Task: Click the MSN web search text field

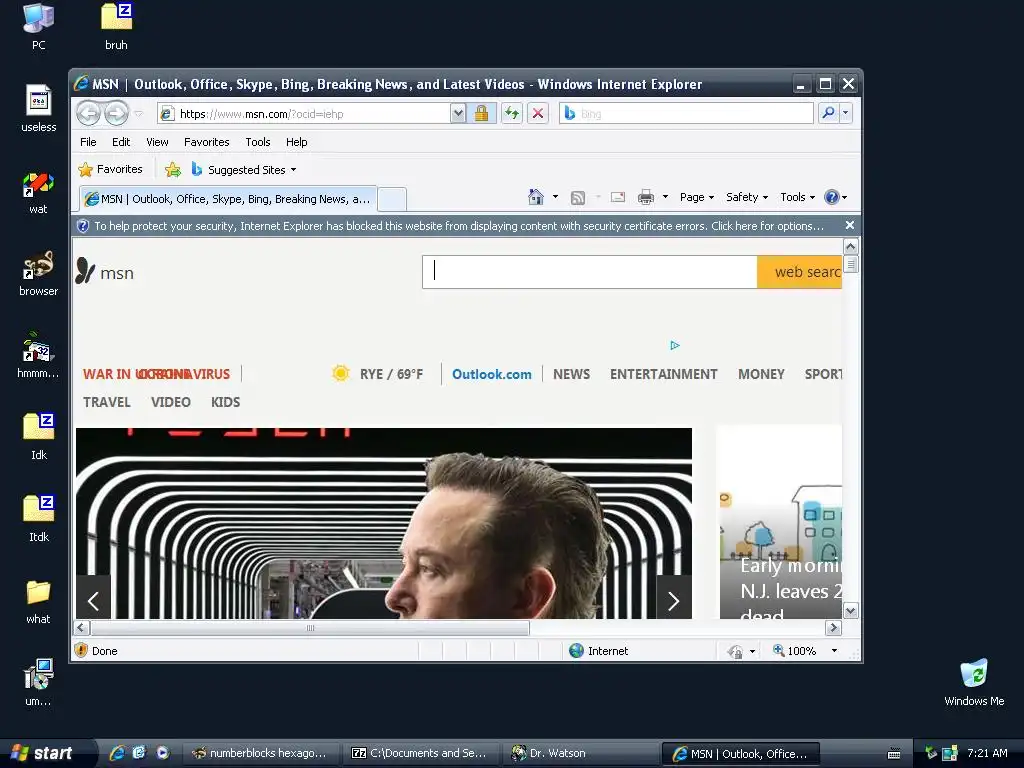Action: pyautogui.click(x=590, y=272)
